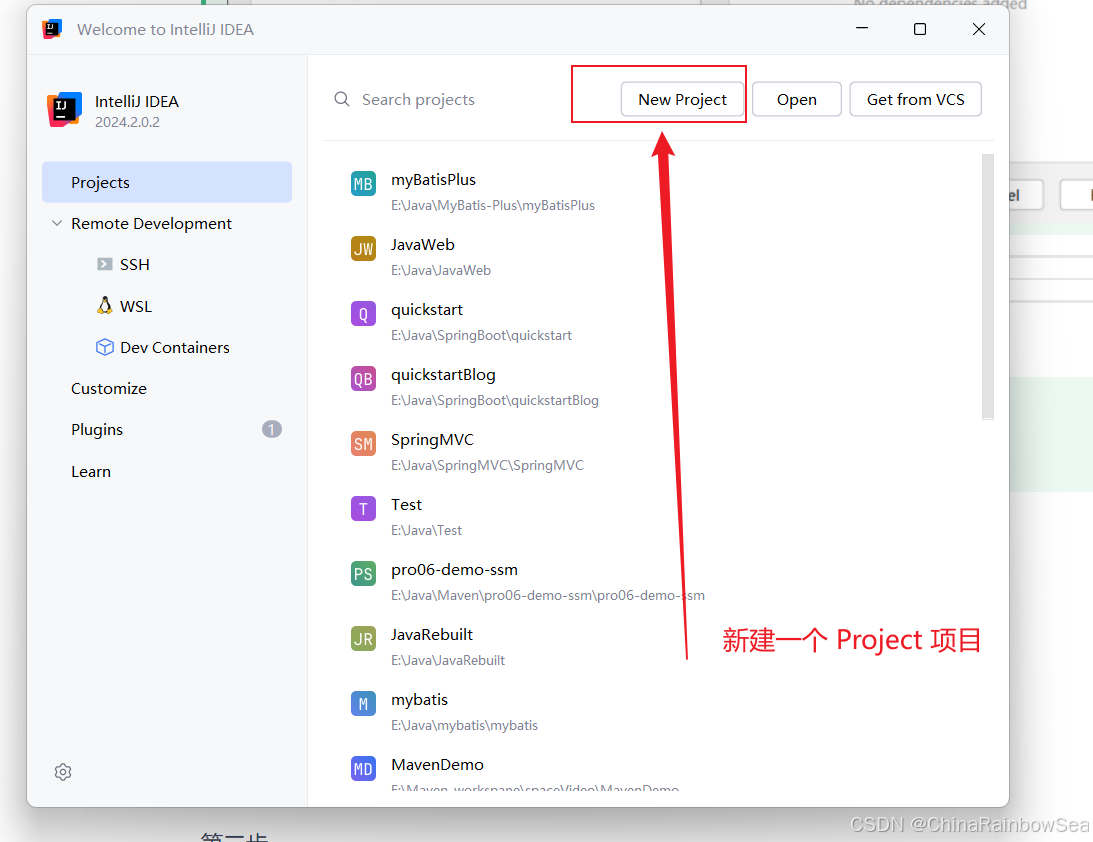Open the quickstartBlog project name
The height and width of the screenshot is (842, 1093).
coord(443,375)
